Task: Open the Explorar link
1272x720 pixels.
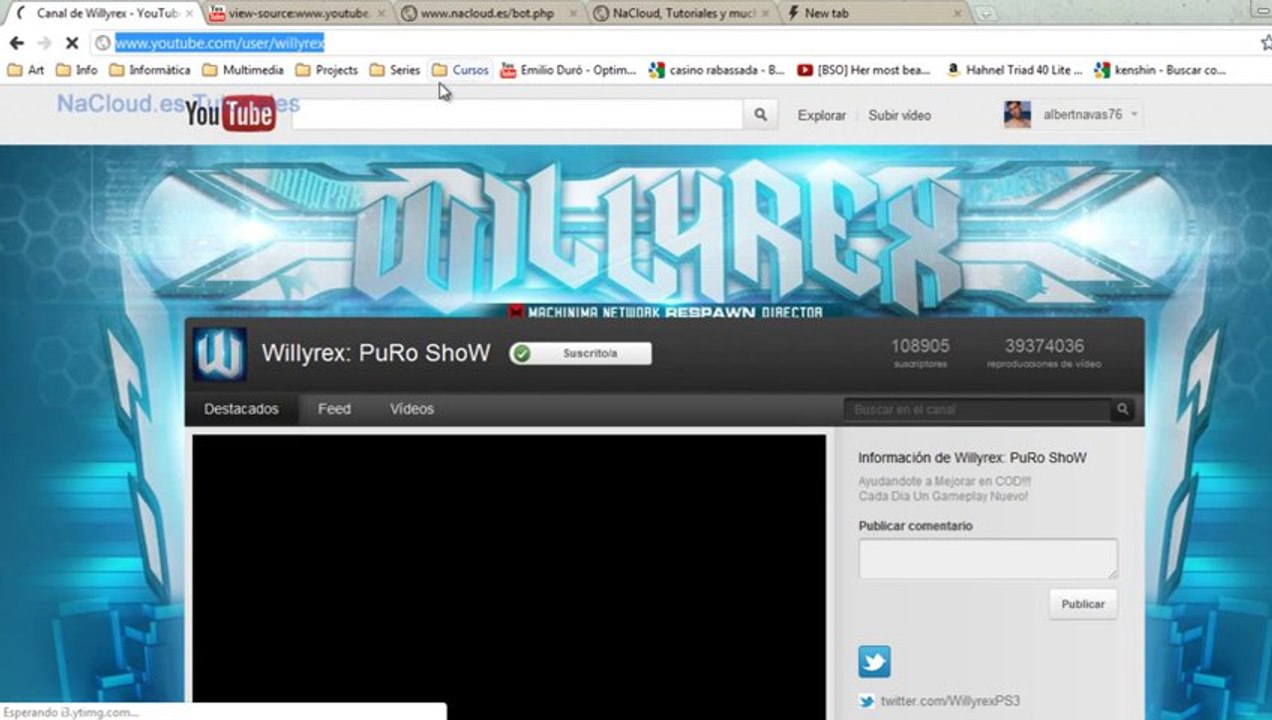Action: pos(822,115)
